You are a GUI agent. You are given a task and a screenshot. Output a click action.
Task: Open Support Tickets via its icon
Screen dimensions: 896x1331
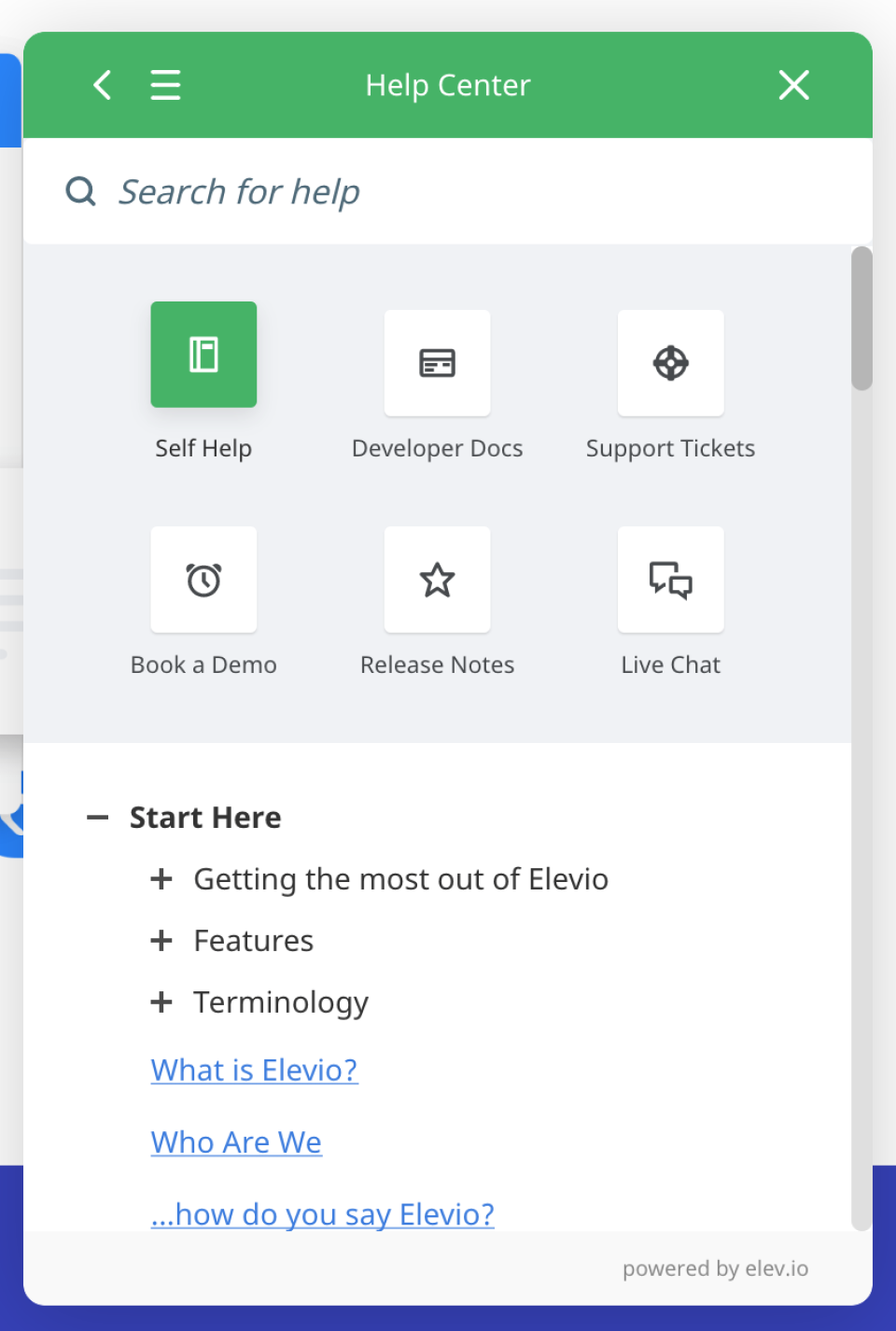[x=670, y=363]
